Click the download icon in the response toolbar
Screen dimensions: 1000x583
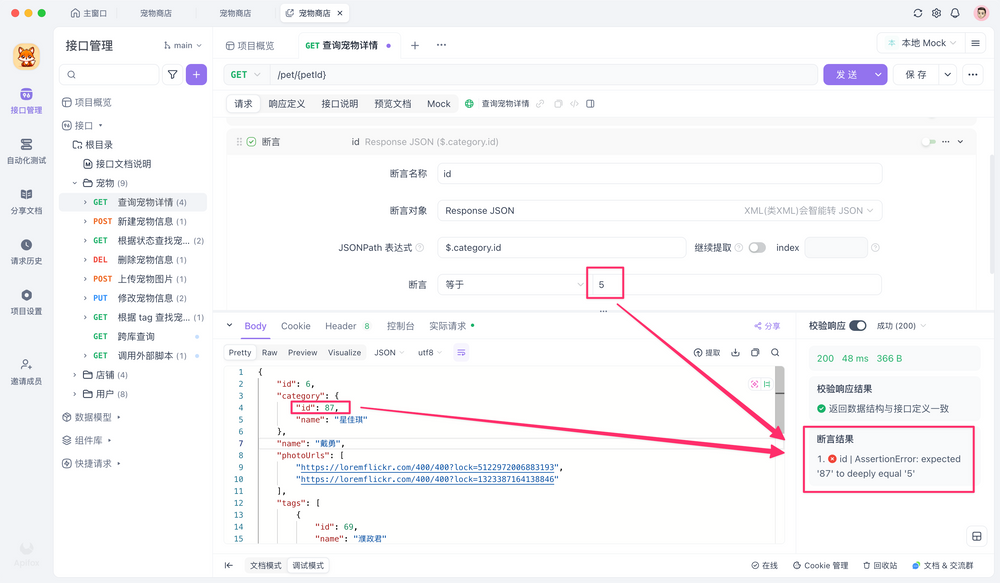[735, 352]
